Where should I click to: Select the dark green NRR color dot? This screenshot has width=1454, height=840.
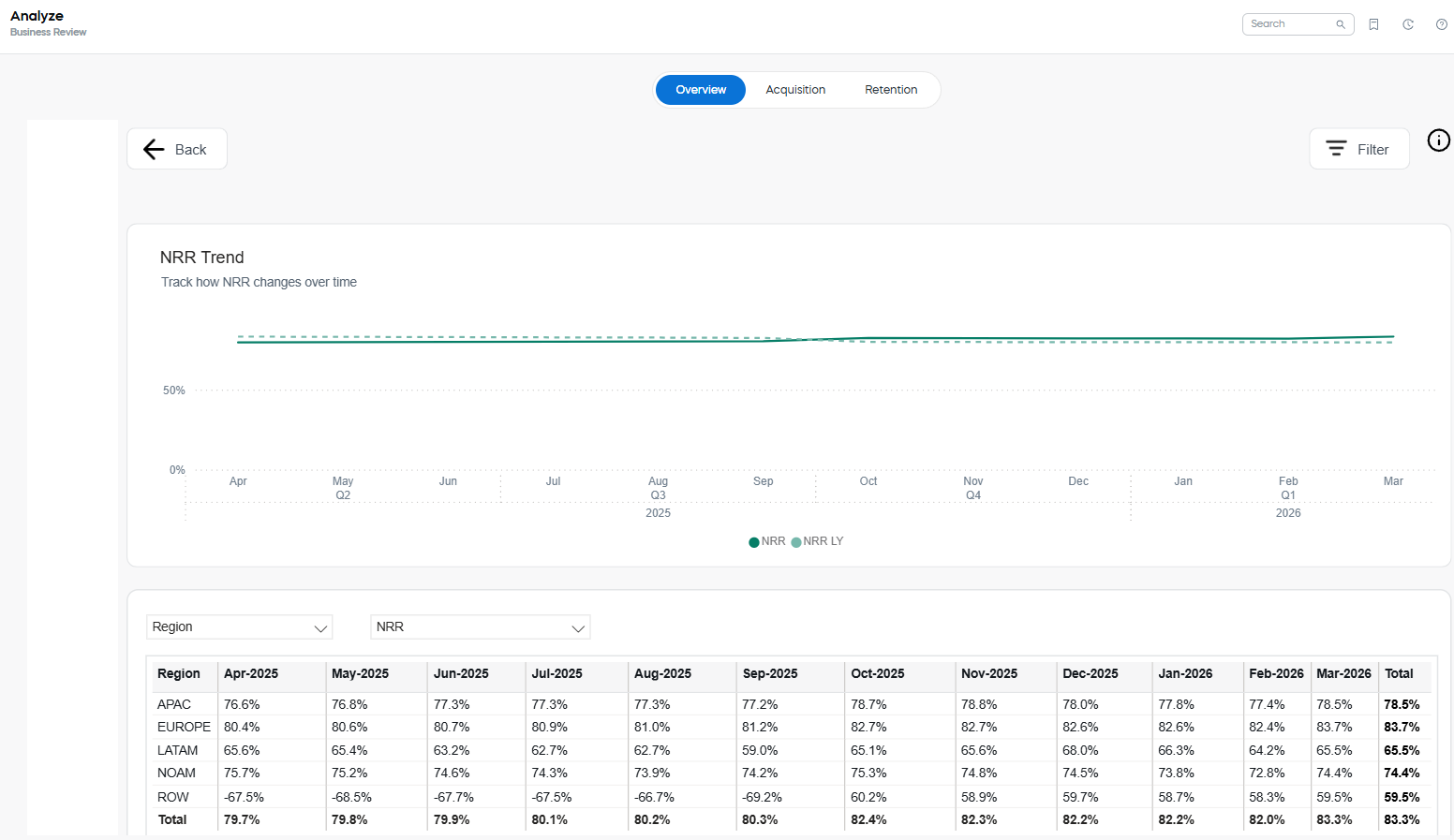click(753, 541)
